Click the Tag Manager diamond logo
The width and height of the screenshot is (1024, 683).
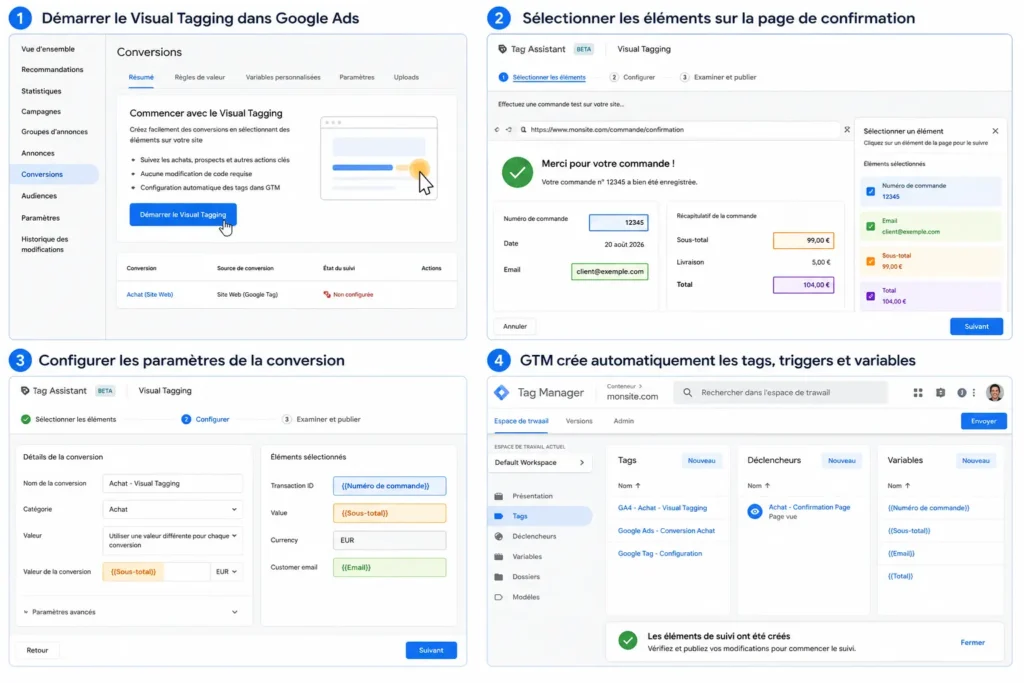[x=502, y=392]
